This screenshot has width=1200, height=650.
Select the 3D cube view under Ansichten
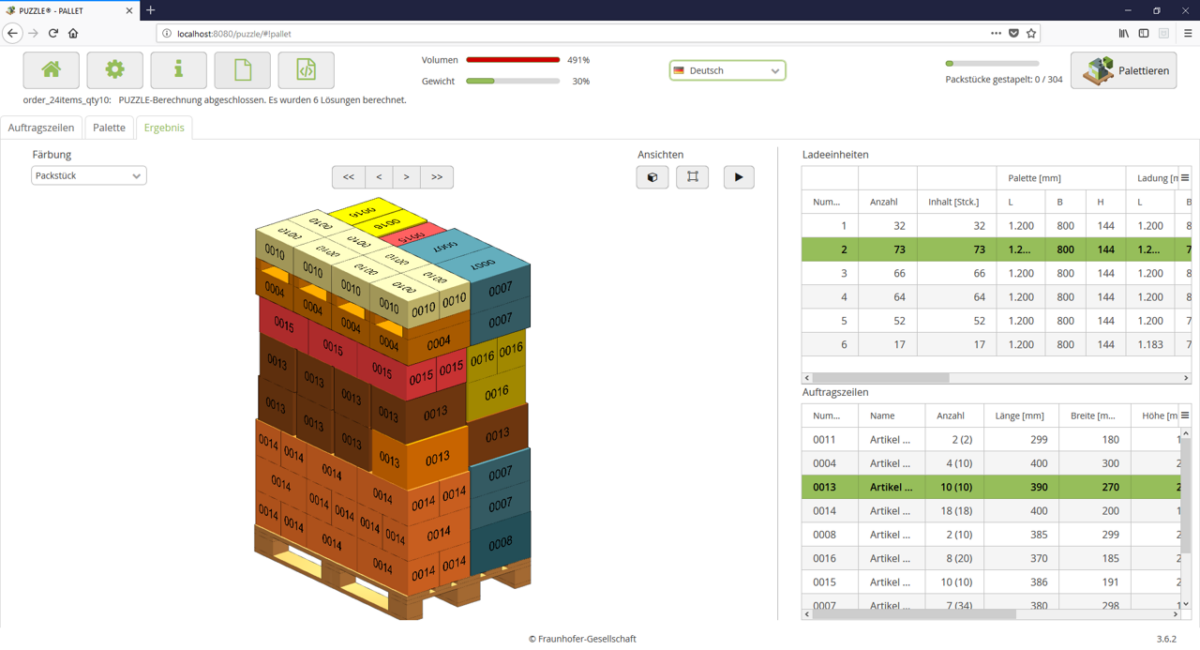point(652,177)
